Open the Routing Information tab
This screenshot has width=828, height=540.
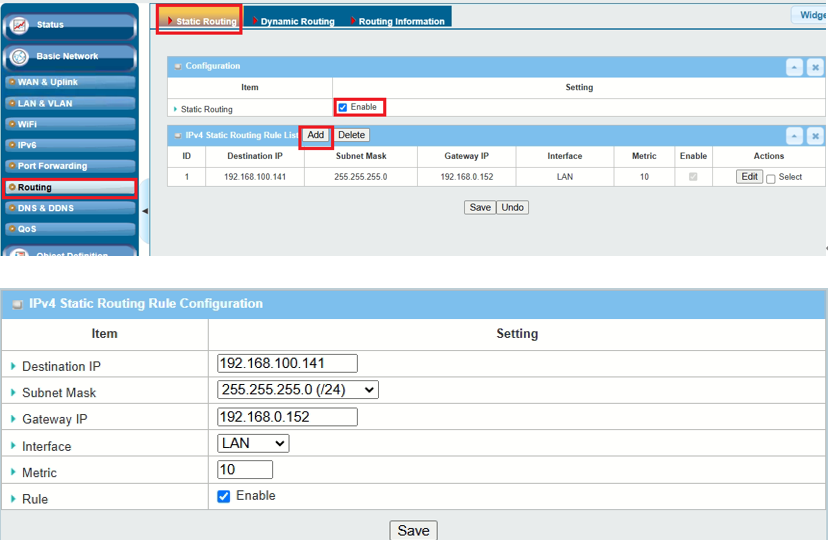(x=400, y=21)
